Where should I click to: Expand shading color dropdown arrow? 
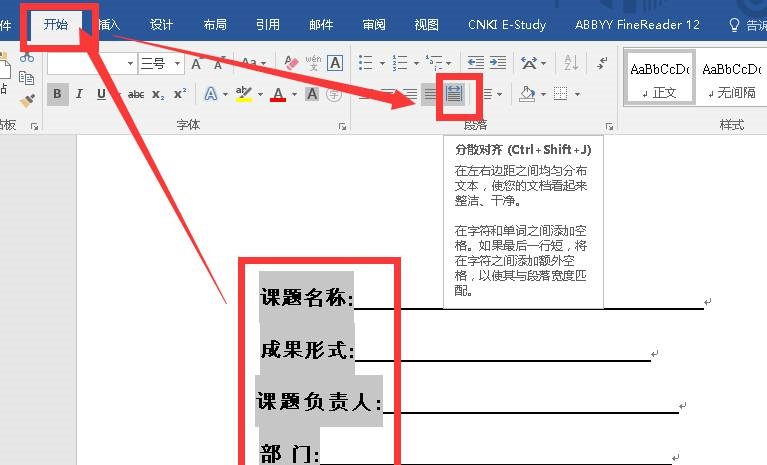point(543,94)
